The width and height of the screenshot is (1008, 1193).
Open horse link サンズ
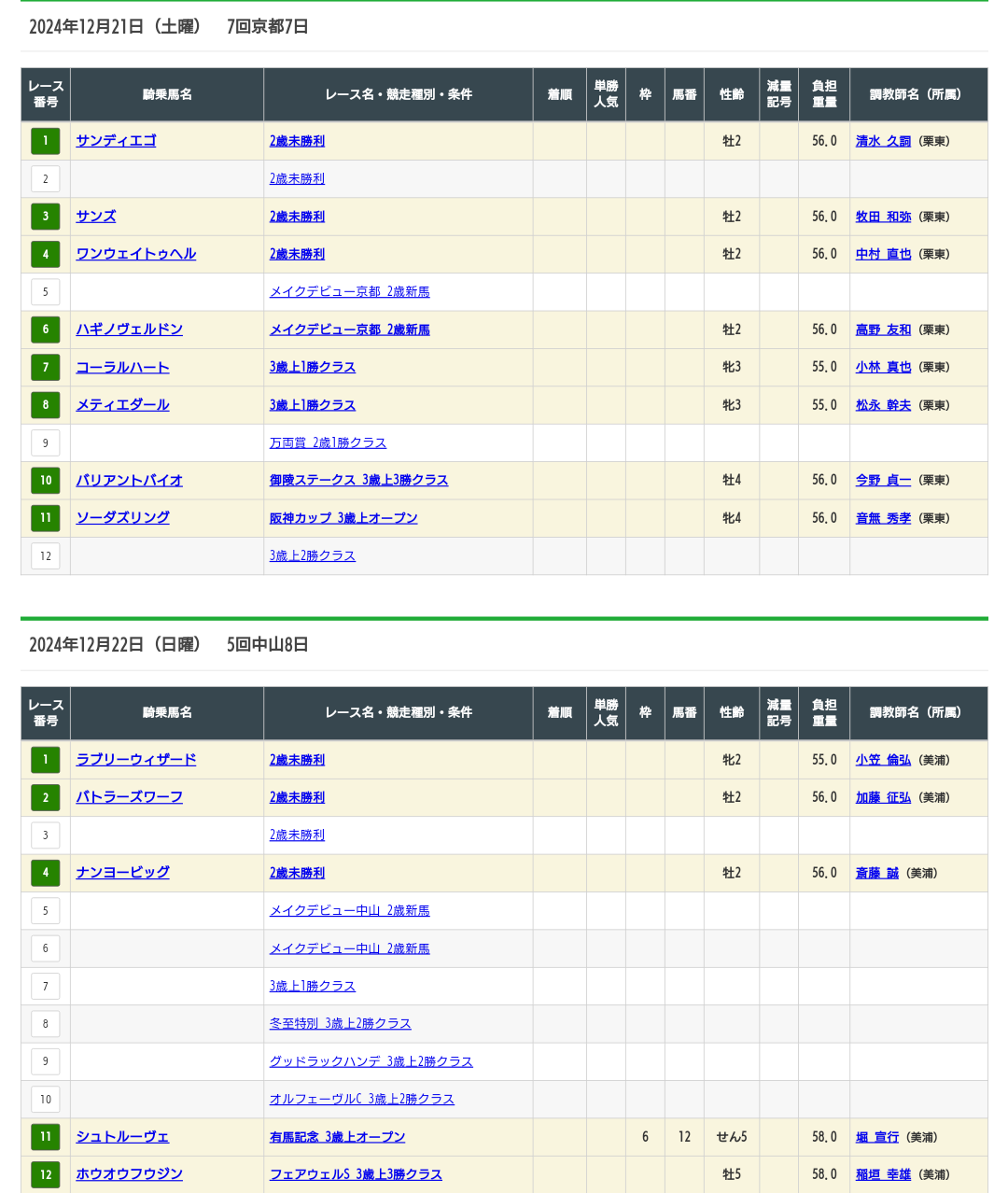coord(96,217)
